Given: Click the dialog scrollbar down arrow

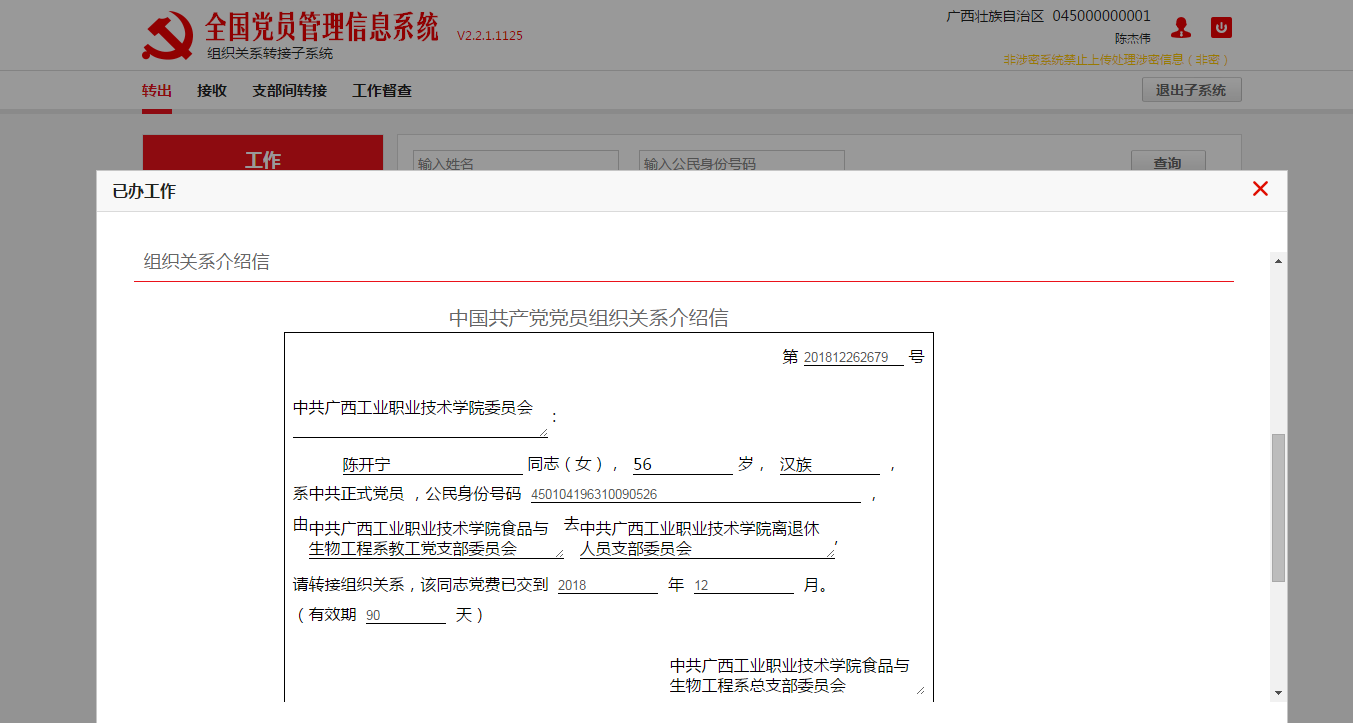Looking at the screenshot, I should 1278,693.
